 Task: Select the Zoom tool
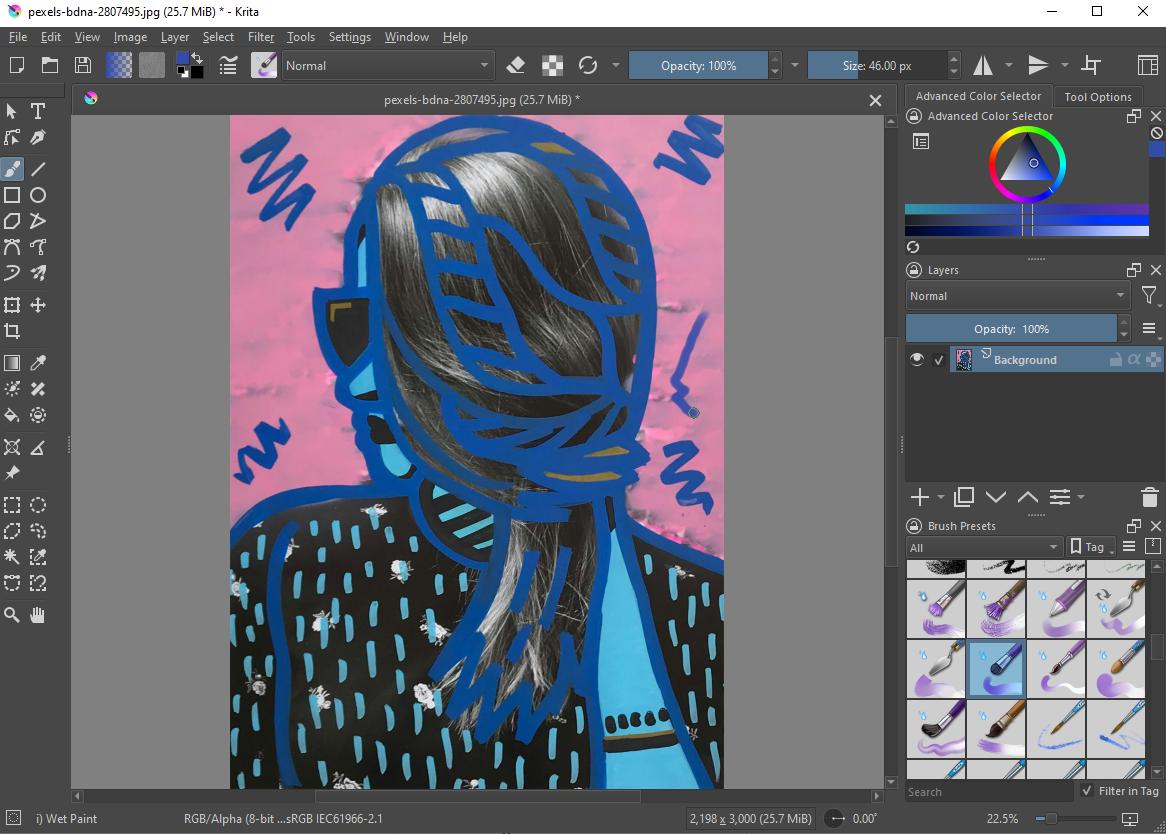12,615
